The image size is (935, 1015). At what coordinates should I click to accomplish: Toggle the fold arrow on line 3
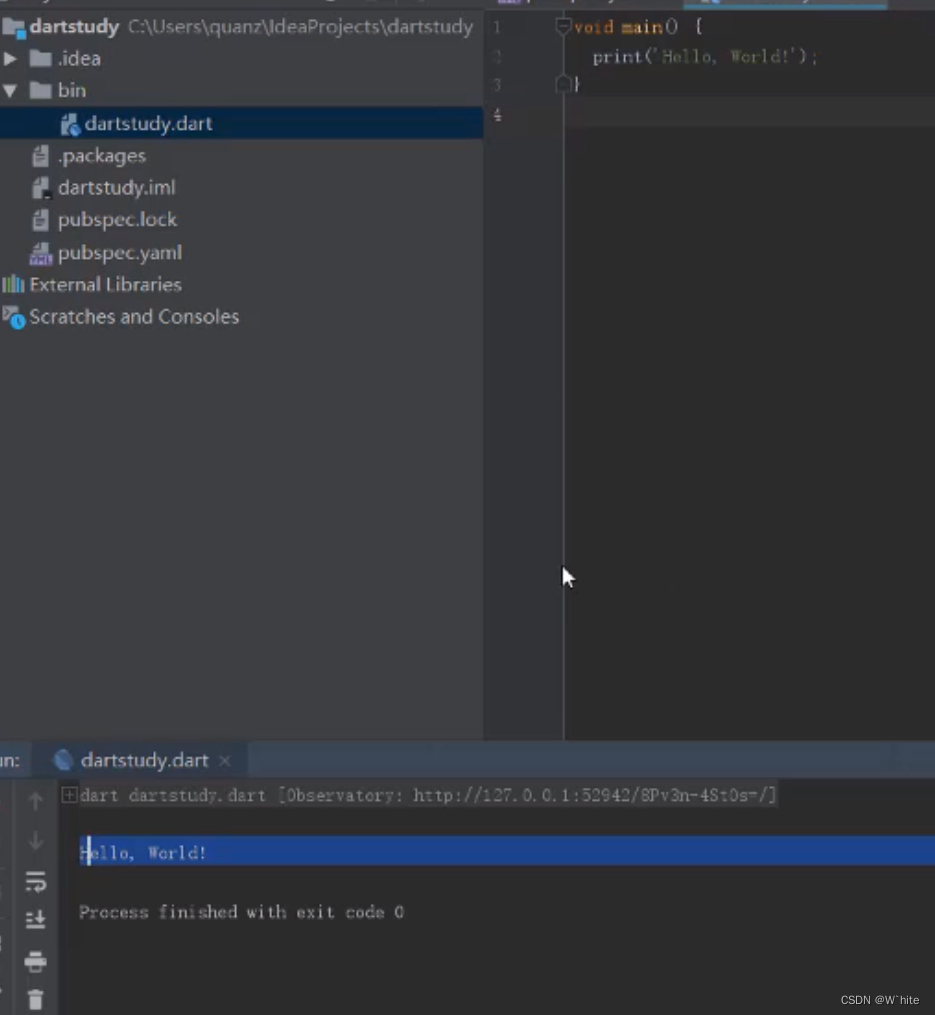coord(563,84)
